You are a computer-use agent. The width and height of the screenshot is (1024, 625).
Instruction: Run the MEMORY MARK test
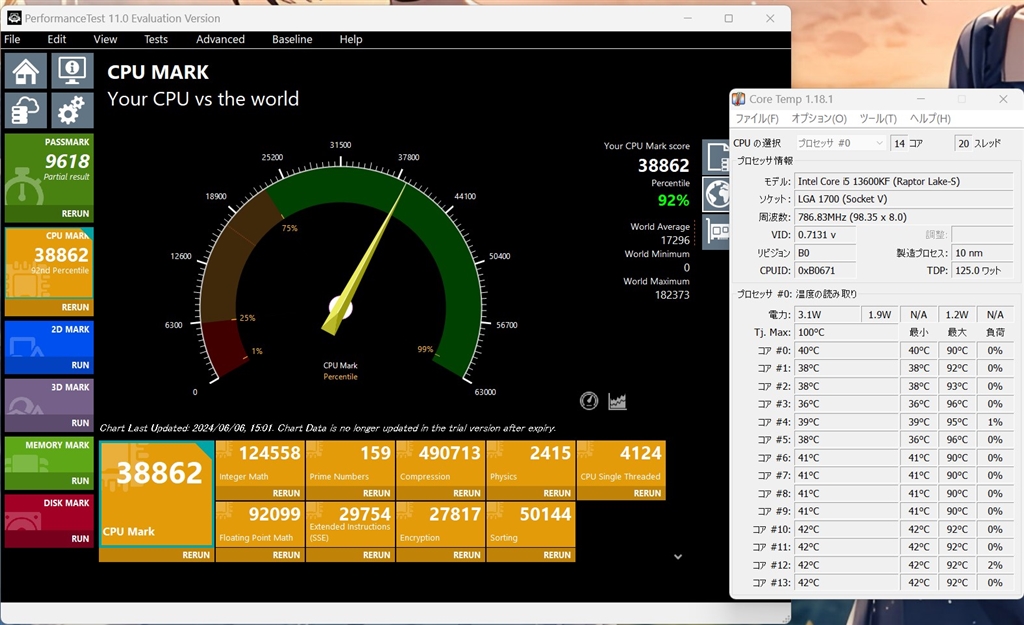coord(80,481)
